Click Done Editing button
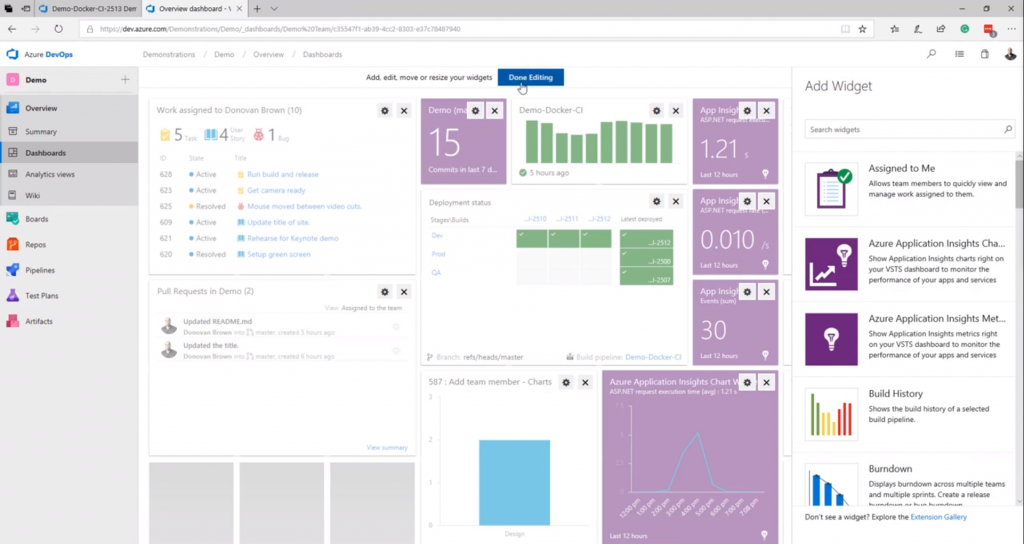 [x=530, y=77]
